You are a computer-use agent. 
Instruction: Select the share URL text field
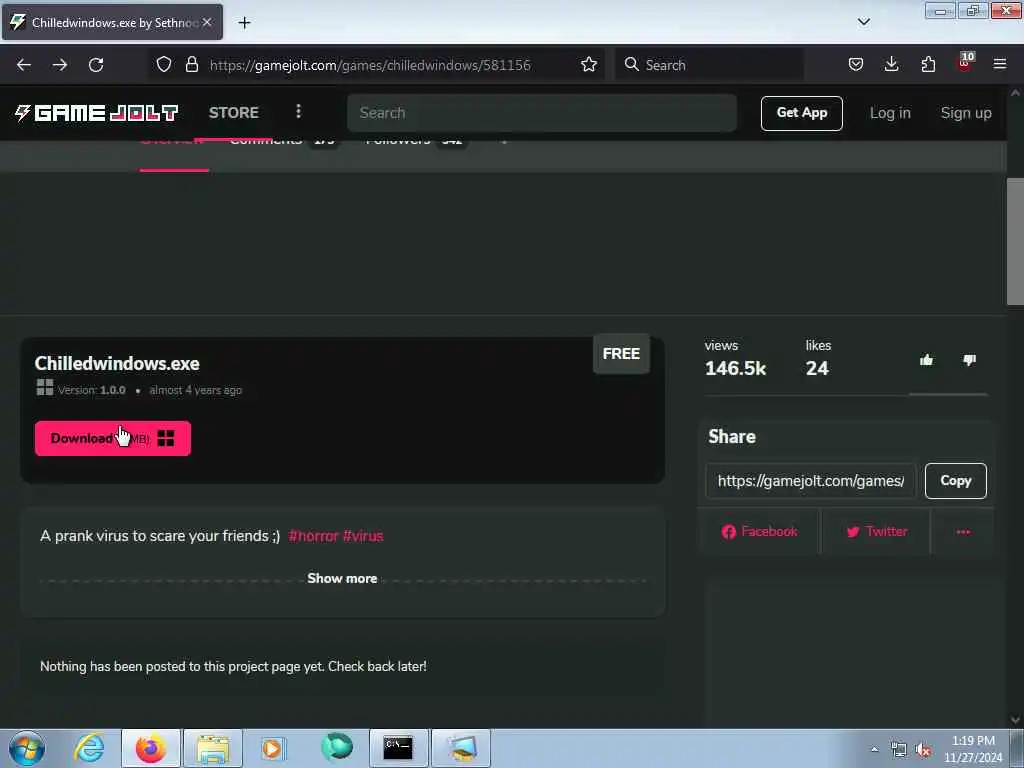(x=810, y=481)
